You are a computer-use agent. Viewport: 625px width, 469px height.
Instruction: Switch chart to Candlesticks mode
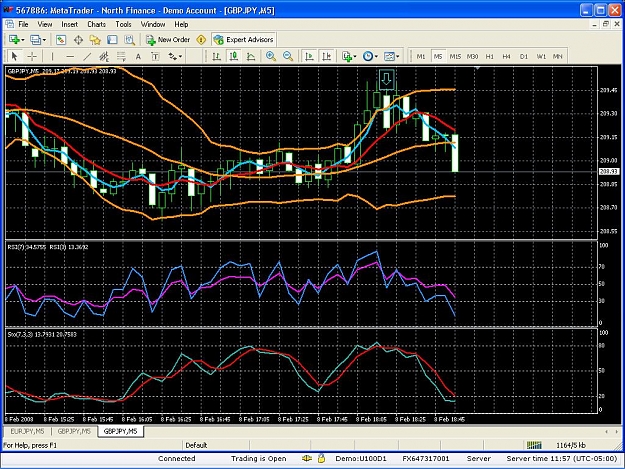click(x=234, y=56)
